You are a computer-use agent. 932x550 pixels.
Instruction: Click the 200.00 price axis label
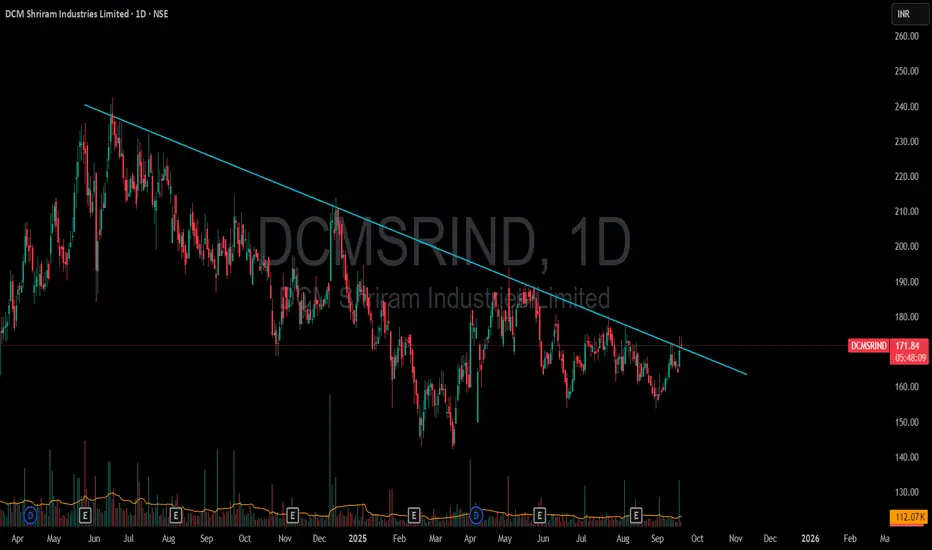pyautogui.click(x=906, y=246)
